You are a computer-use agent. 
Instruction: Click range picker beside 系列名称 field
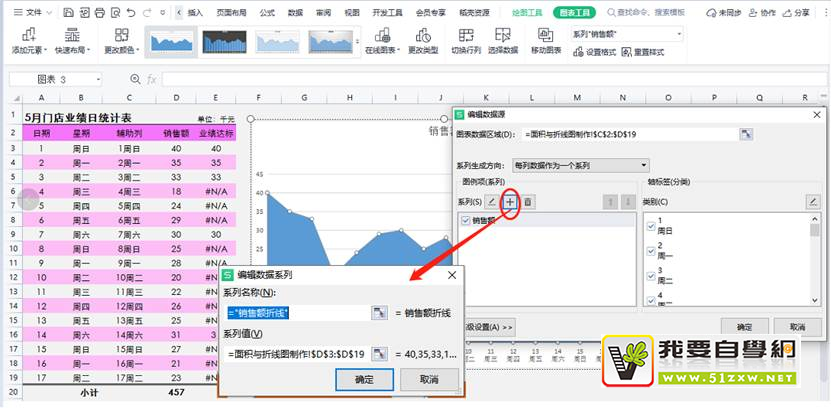tap(380, 313)
